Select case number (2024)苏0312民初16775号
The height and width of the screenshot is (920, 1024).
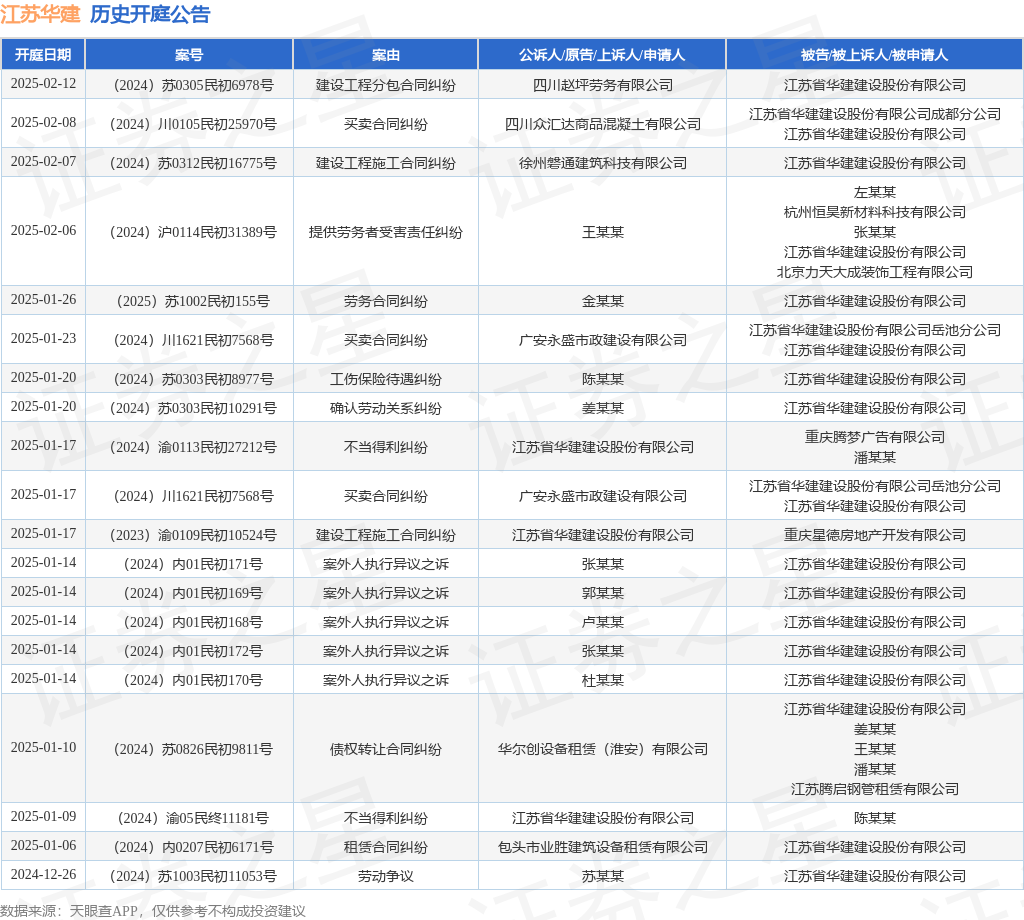(193, 163)
